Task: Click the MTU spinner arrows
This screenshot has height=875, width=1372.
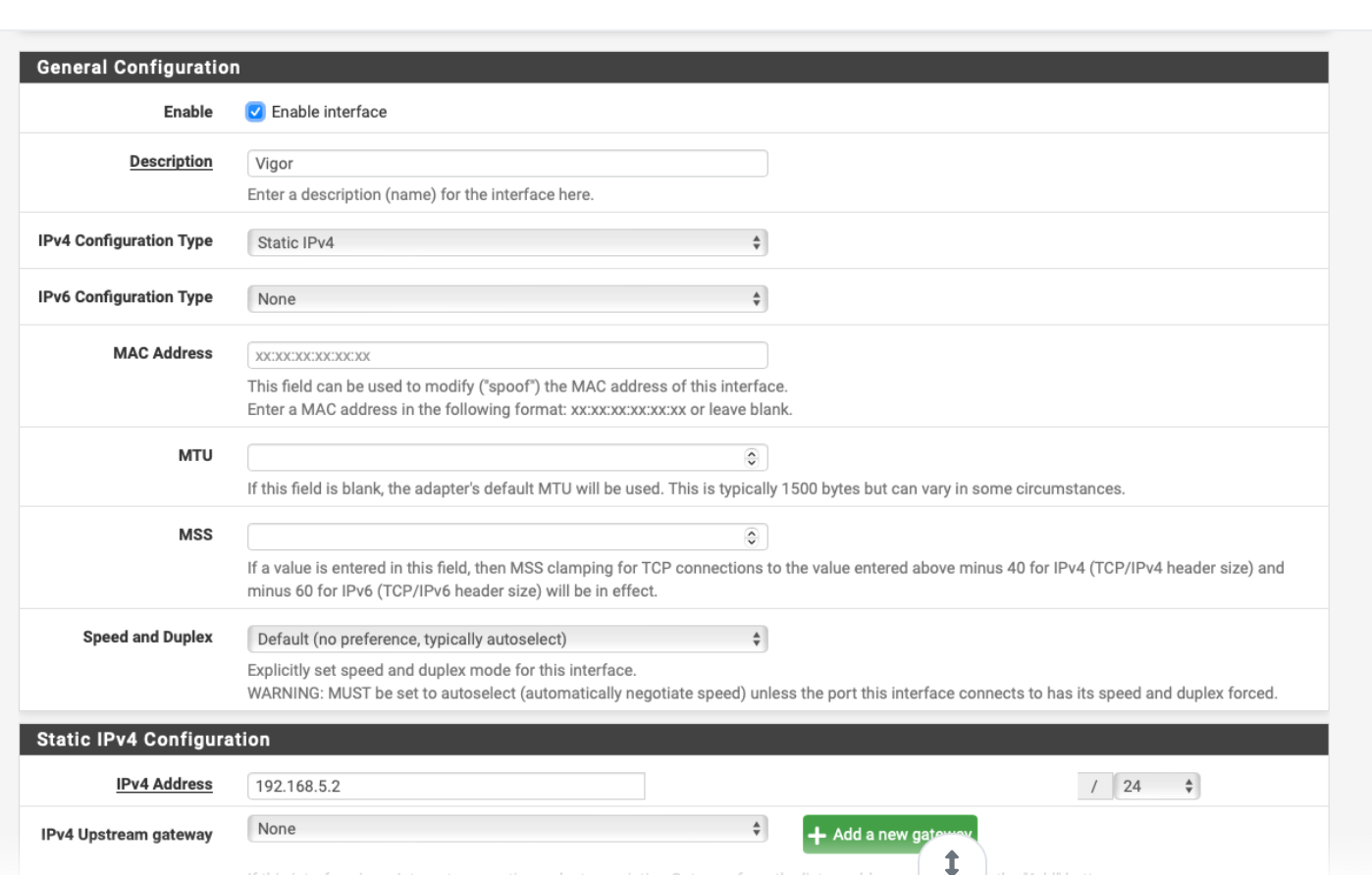Action: pyautogui.click(x=752, y=457)
